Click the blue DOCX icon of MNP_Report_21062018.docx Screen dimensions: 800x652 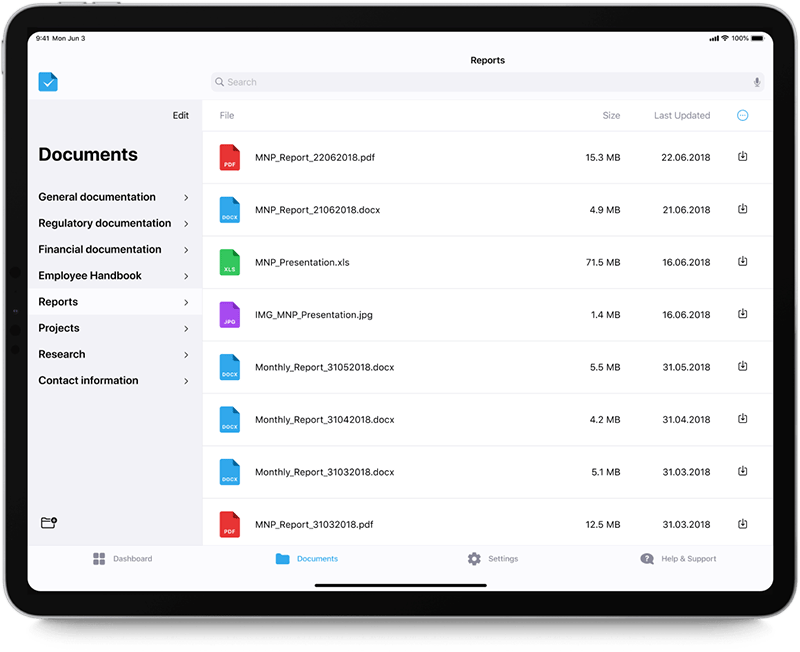(x=230, y=210)
